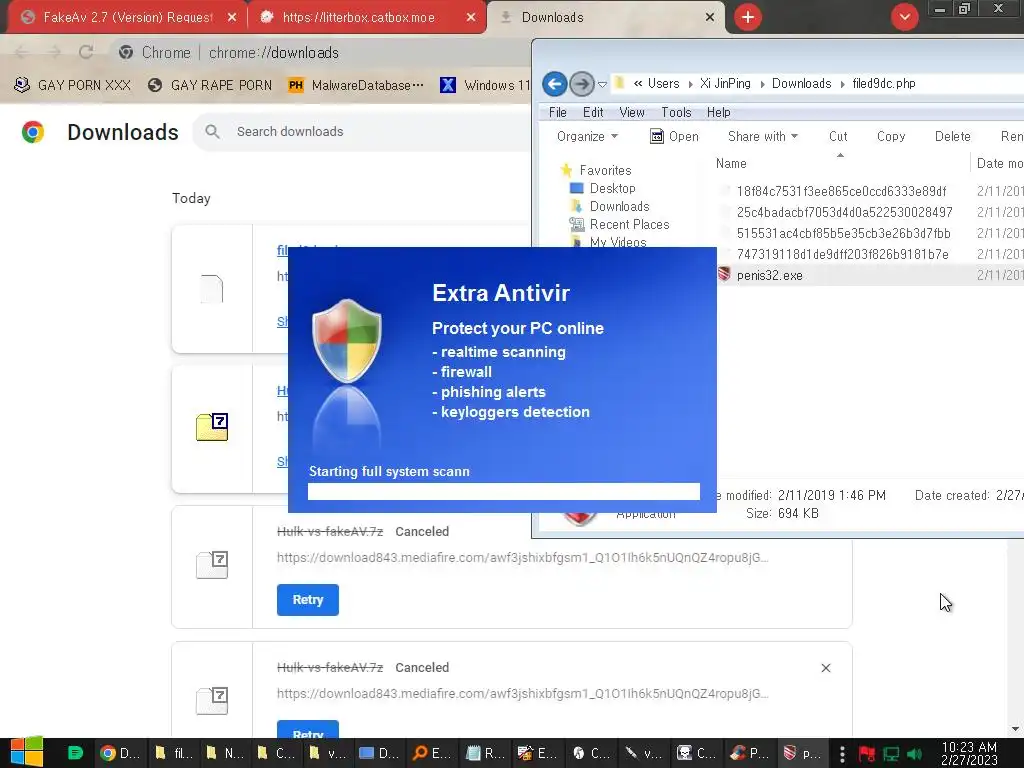Image resolution: width=1024 pixels, height=768 pixels.
Task: Click the shield logo in Extra Antivir
Action: pyautogui.click(x=347, y=341)
